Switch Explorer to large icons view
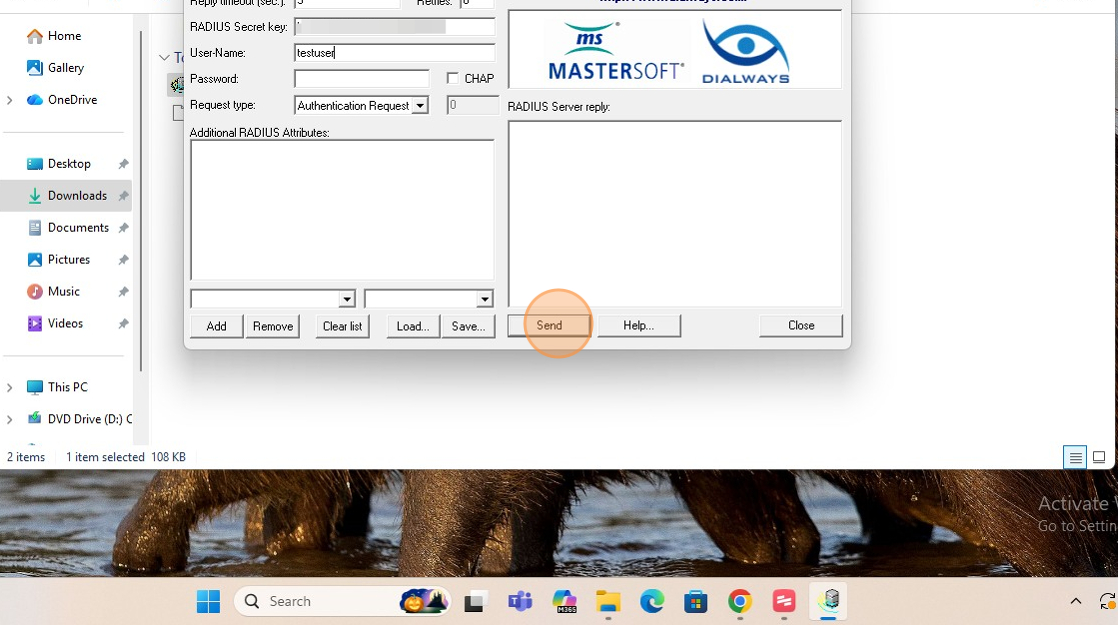 pyautogui.click(x=1099, y=457)
